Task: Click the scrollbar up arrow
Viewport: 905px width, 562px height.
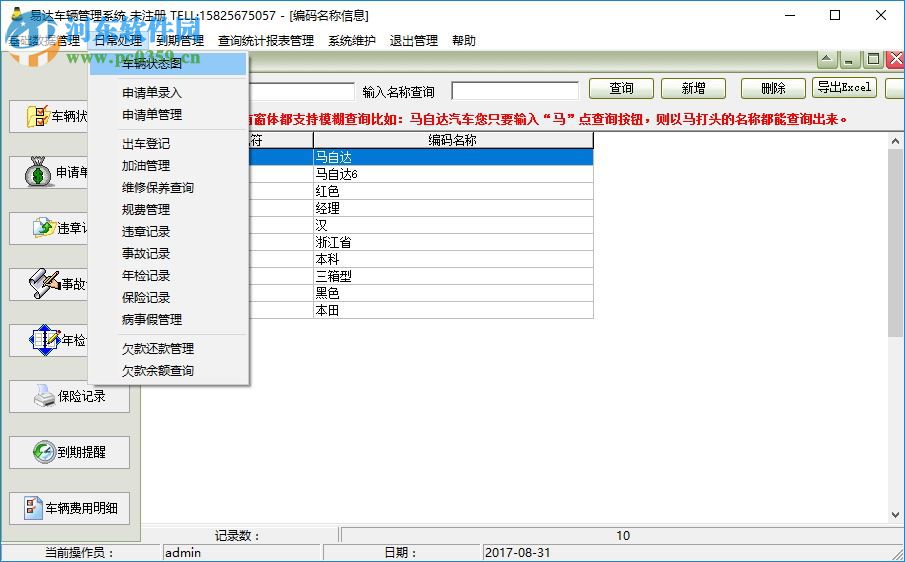Action: 895,141
